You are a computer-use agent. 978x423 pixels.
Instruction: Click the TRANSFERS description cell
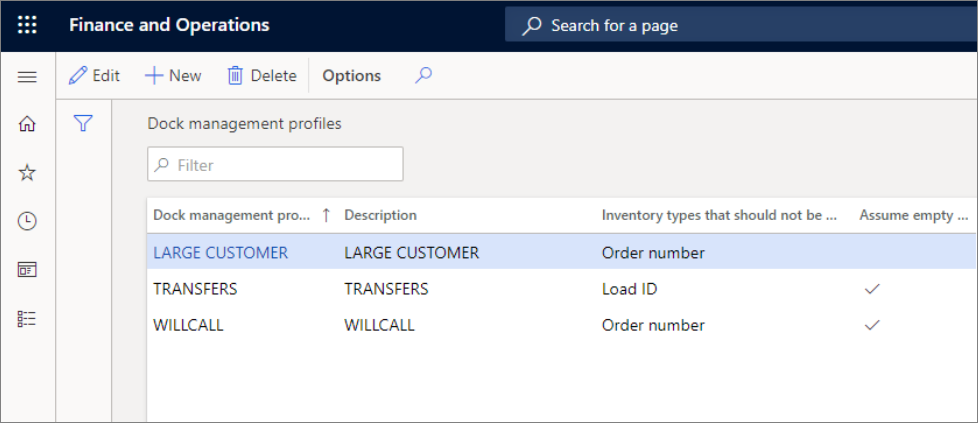(386, 289)
